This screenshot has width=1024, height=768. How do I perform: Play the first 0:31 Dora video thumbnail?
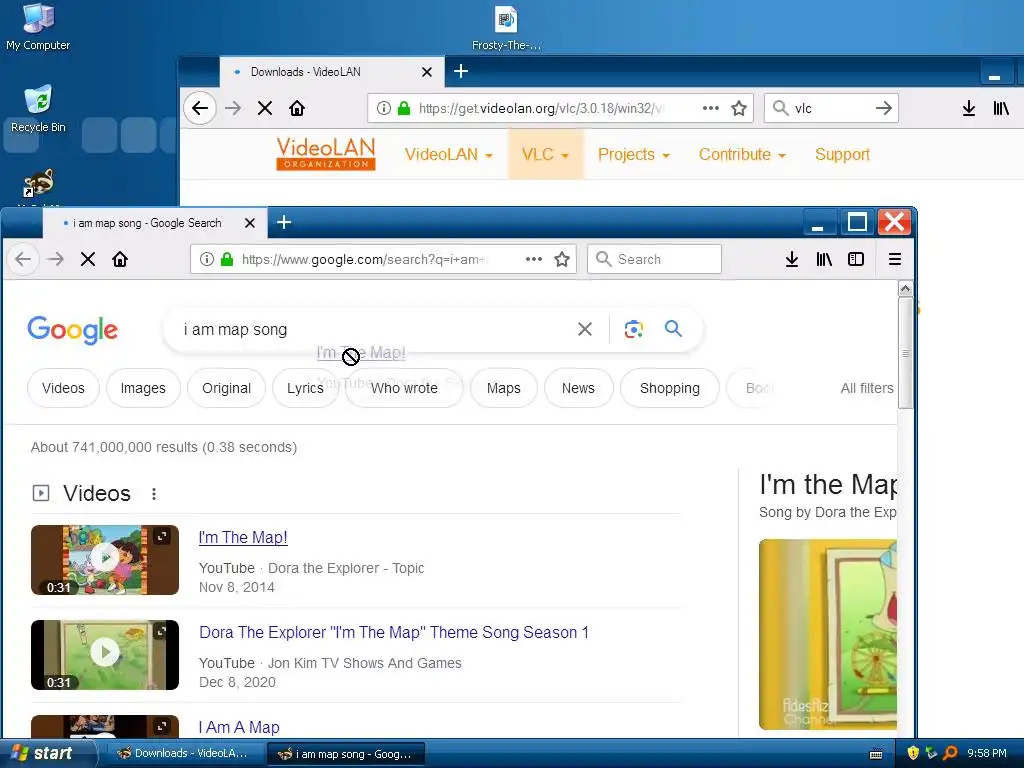[x=104, y=560]
